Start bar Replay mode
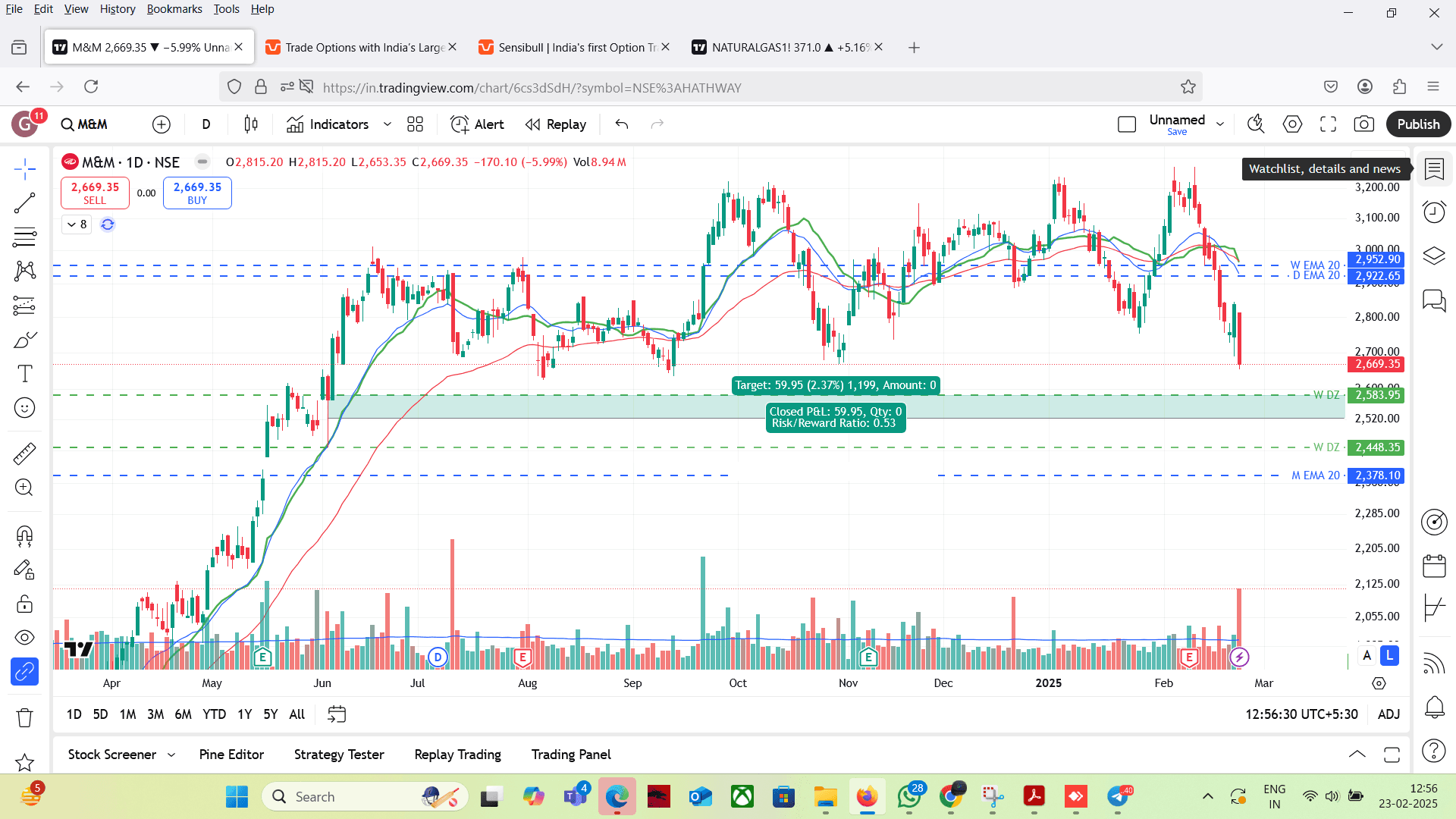 [x=556, y=124]
